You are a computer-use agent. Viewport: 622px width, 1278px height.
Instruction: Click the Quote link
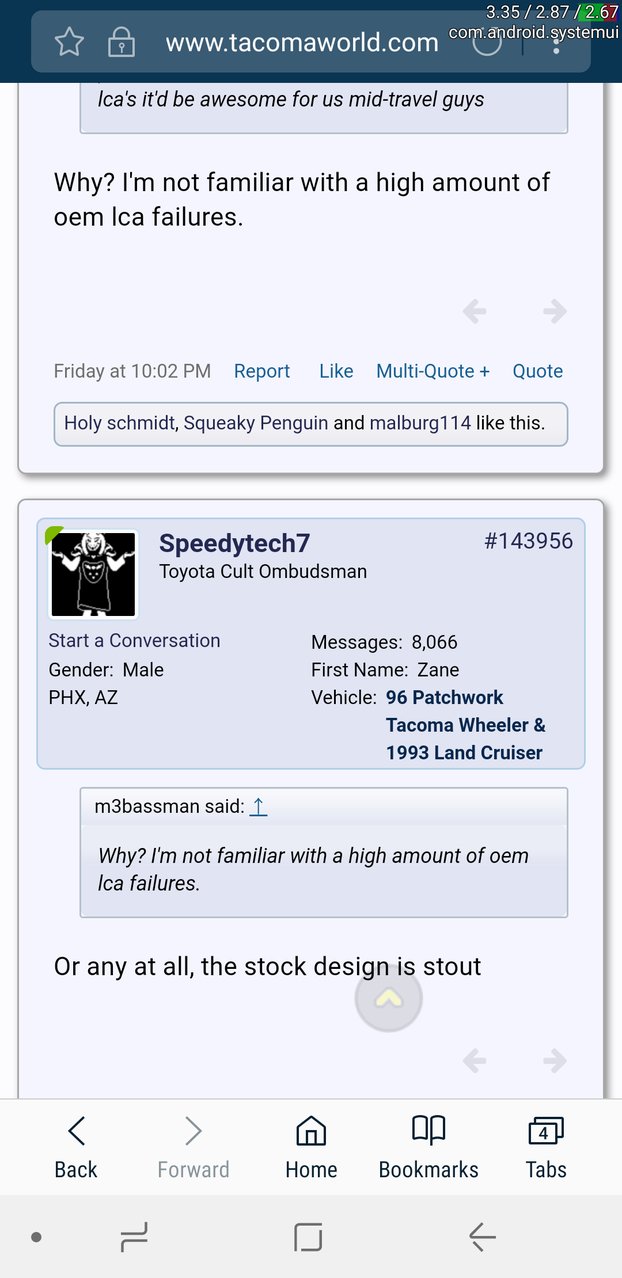(538, 371)
